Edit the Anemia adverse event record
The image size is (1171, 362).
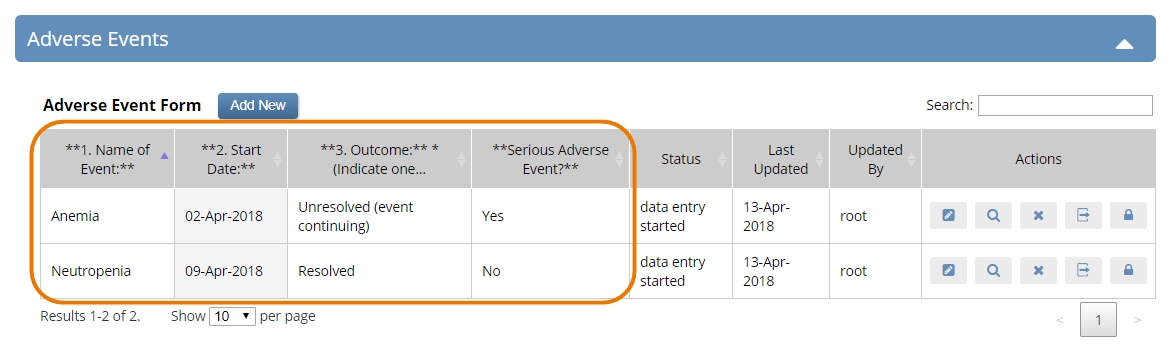tap(948, 216)
